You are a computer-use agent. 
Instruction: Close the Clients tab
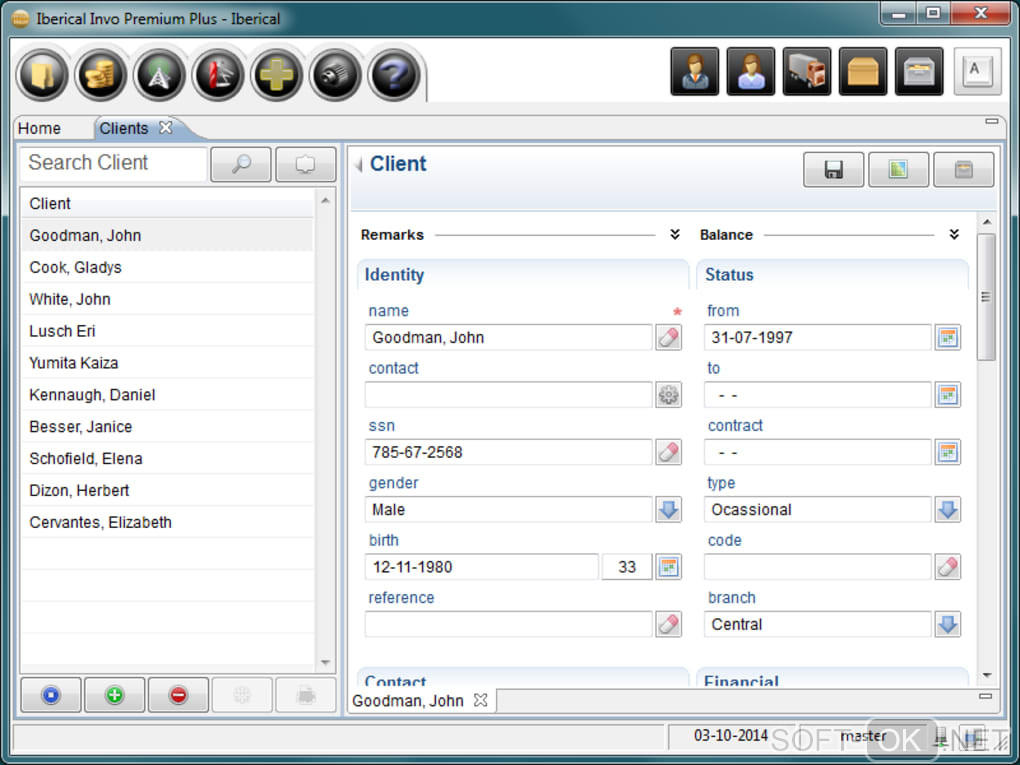click(166, 128)
